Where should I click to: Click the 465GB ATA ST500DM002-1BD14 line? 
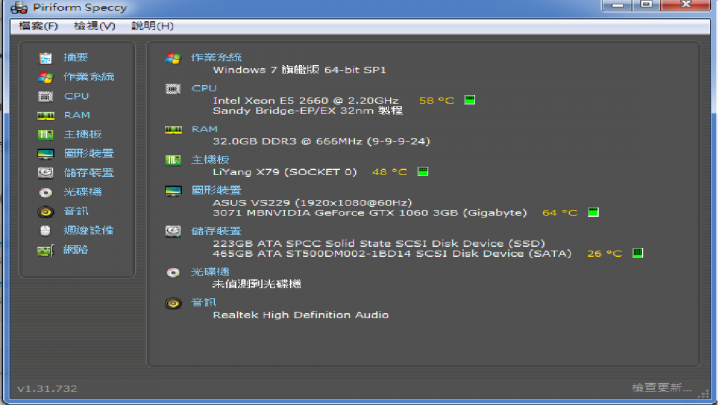click(392, 253)
